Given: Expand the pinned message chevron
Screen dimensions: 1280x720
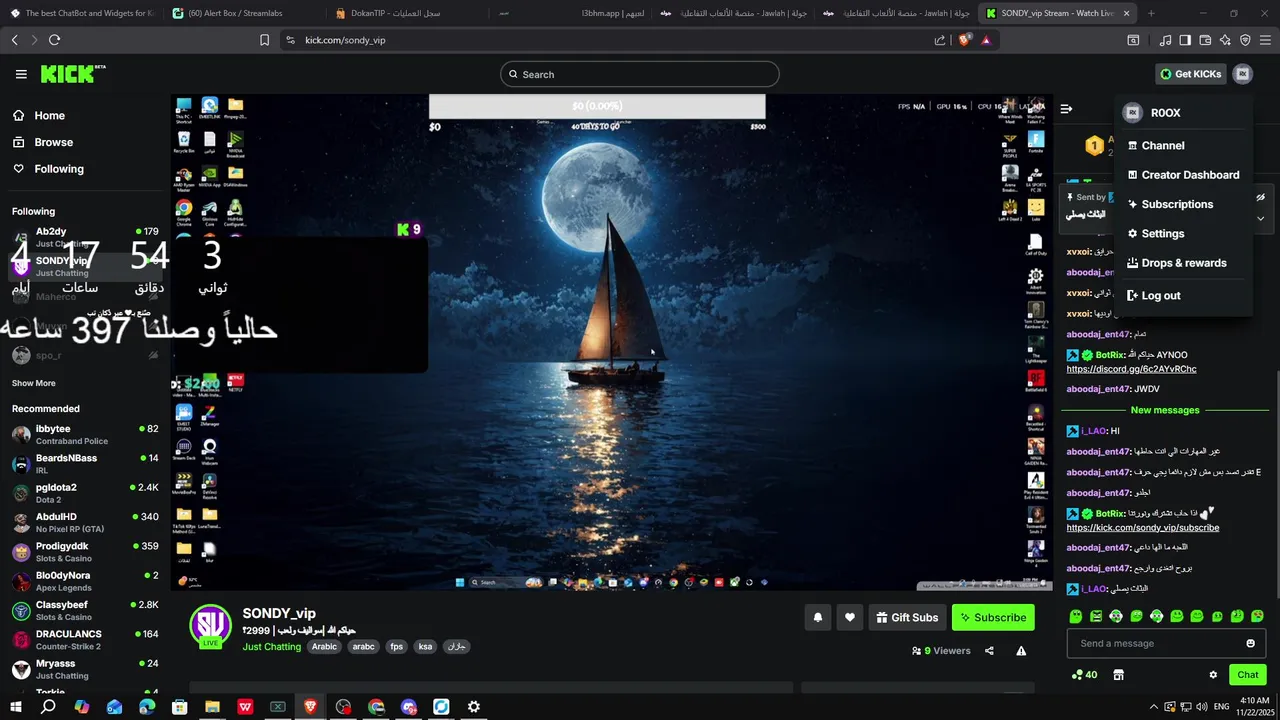Looking at the screenshot, I should tap(1260, 217).
